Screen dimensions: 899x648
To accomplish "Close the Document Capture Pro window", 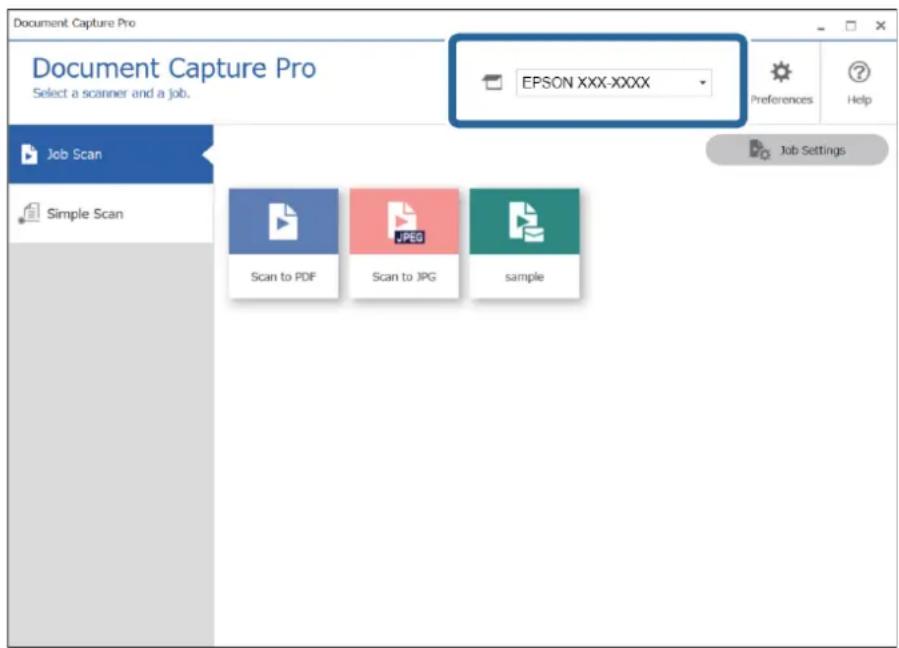I will [881, 26].
